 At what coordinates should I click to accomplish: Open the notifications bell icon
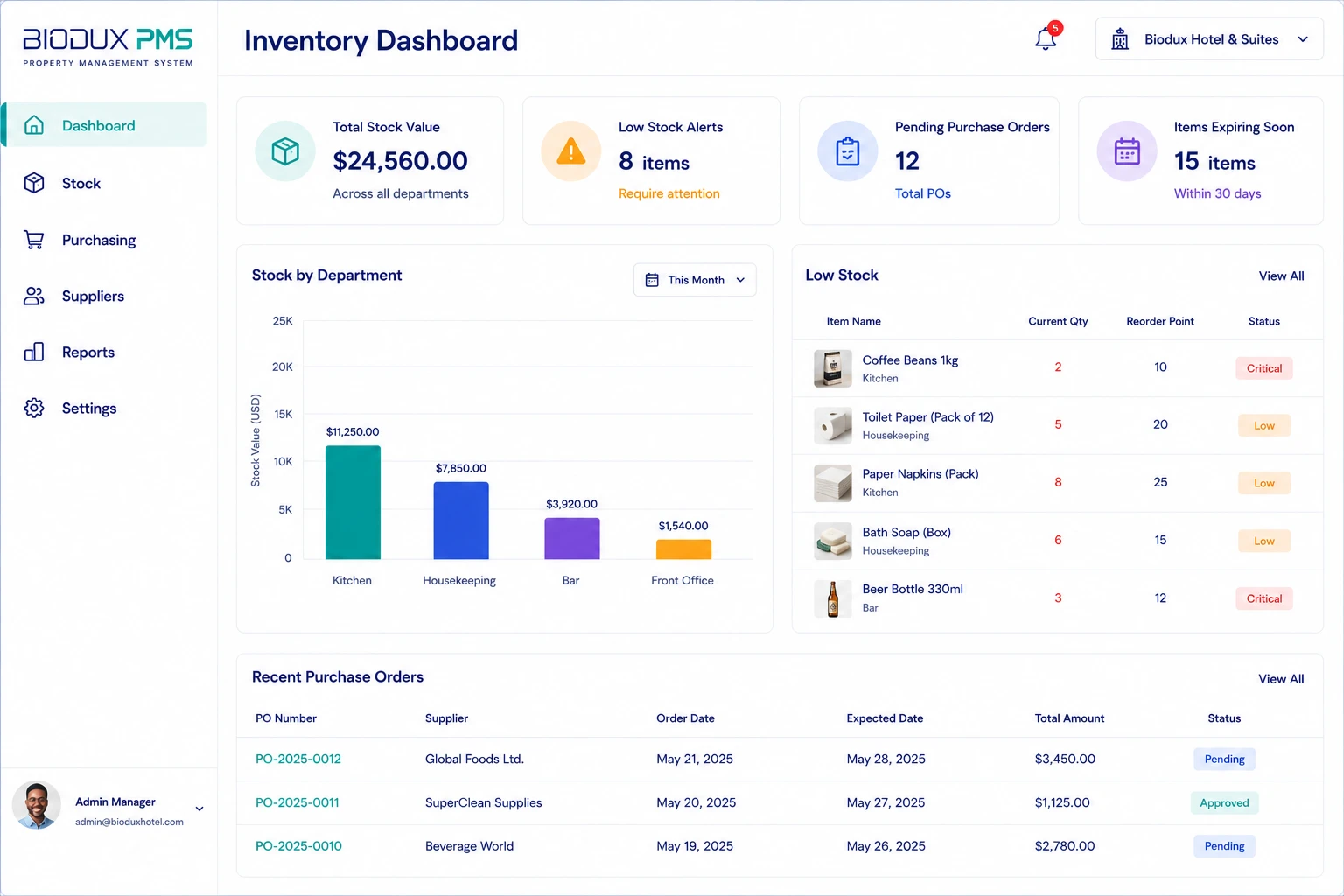click(1046, 39)
